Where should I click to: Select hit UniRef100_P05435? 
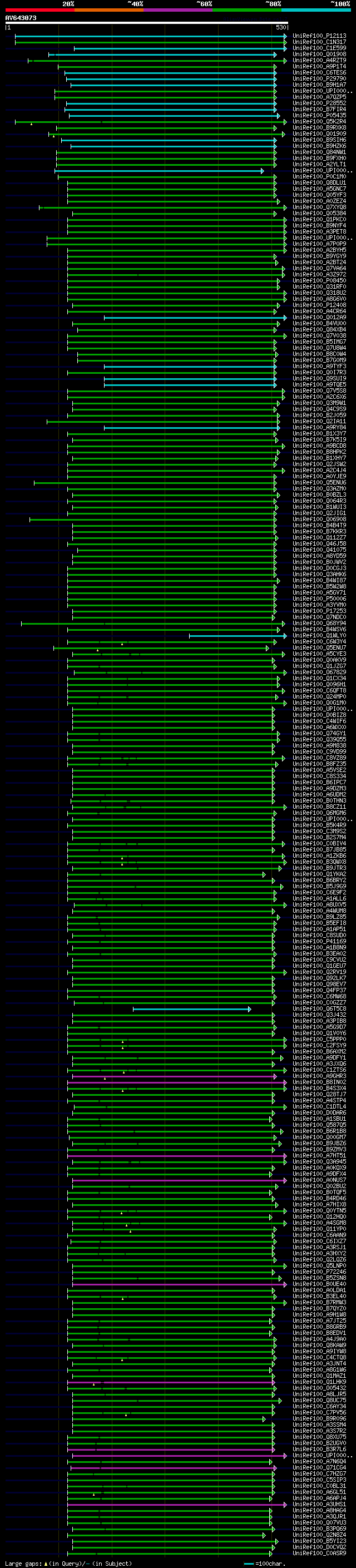click(x=319, y=116)
